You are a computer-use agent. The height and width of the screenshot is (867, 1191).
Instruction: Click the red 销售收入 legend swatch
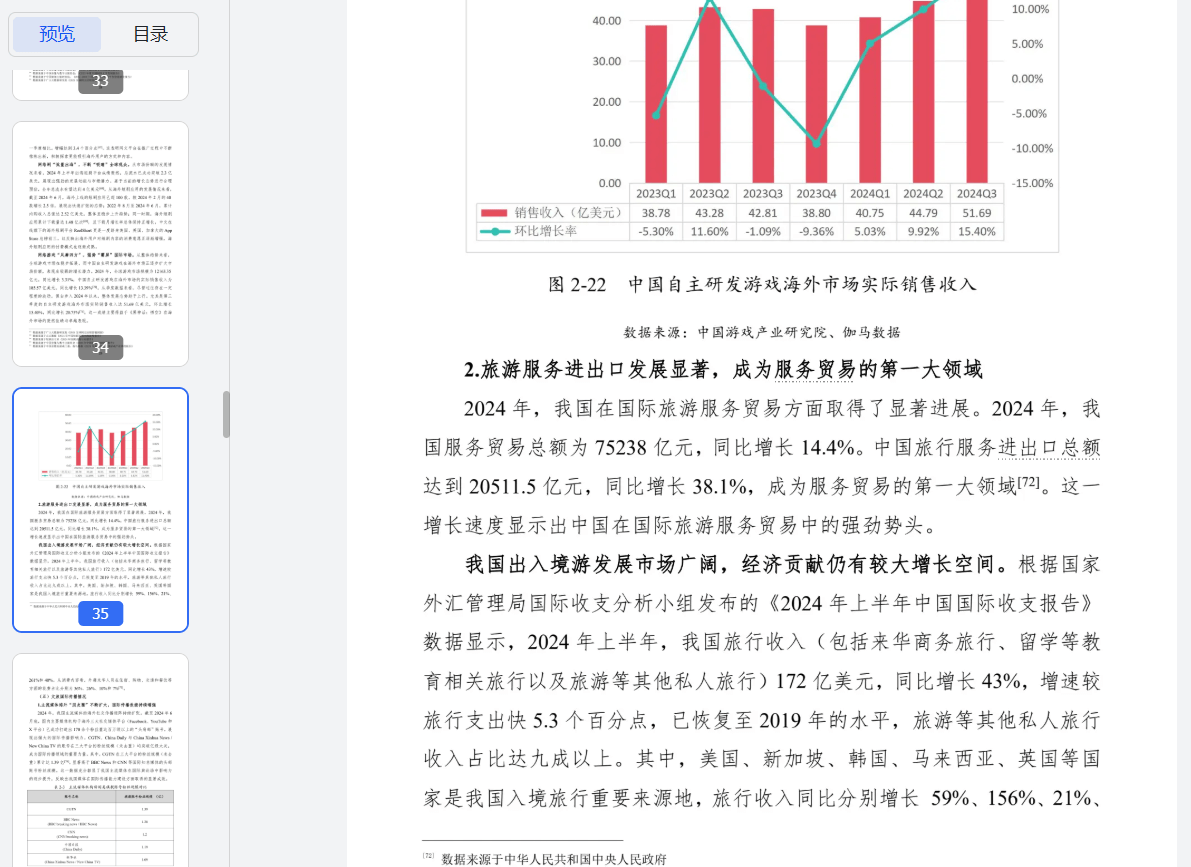[494, 212]
